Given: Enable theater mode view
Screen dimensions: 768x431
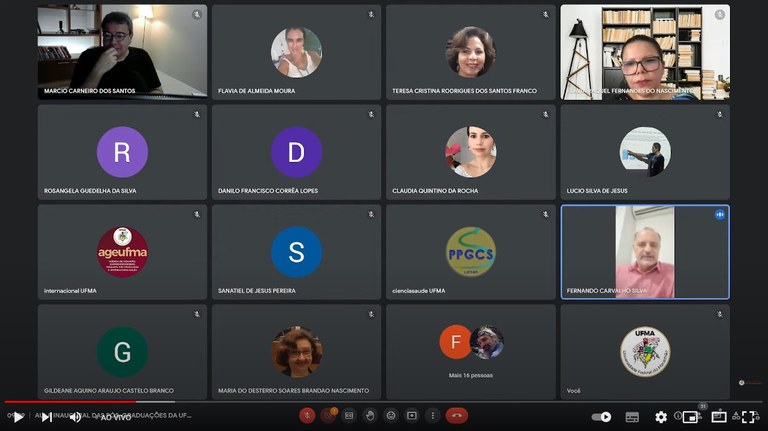Looking at the screenshot, I should pos(719,417).
